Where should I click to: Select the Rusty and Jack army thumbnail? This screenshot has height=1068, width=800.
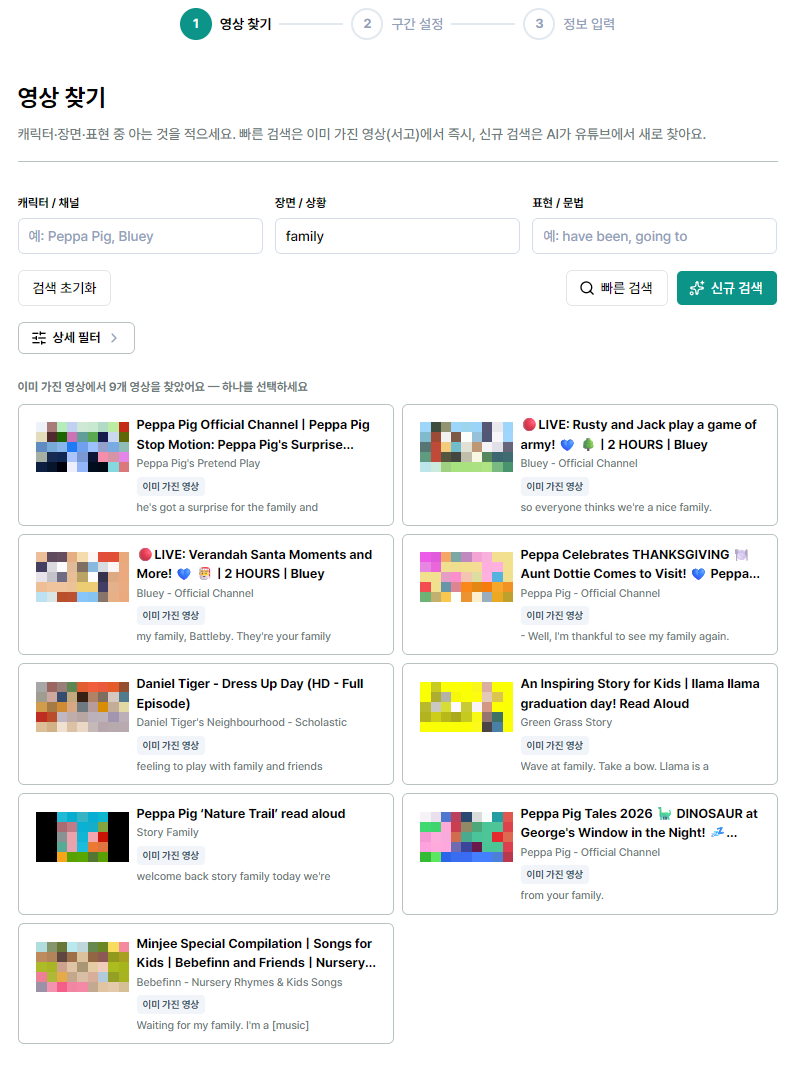click(466, 447)
